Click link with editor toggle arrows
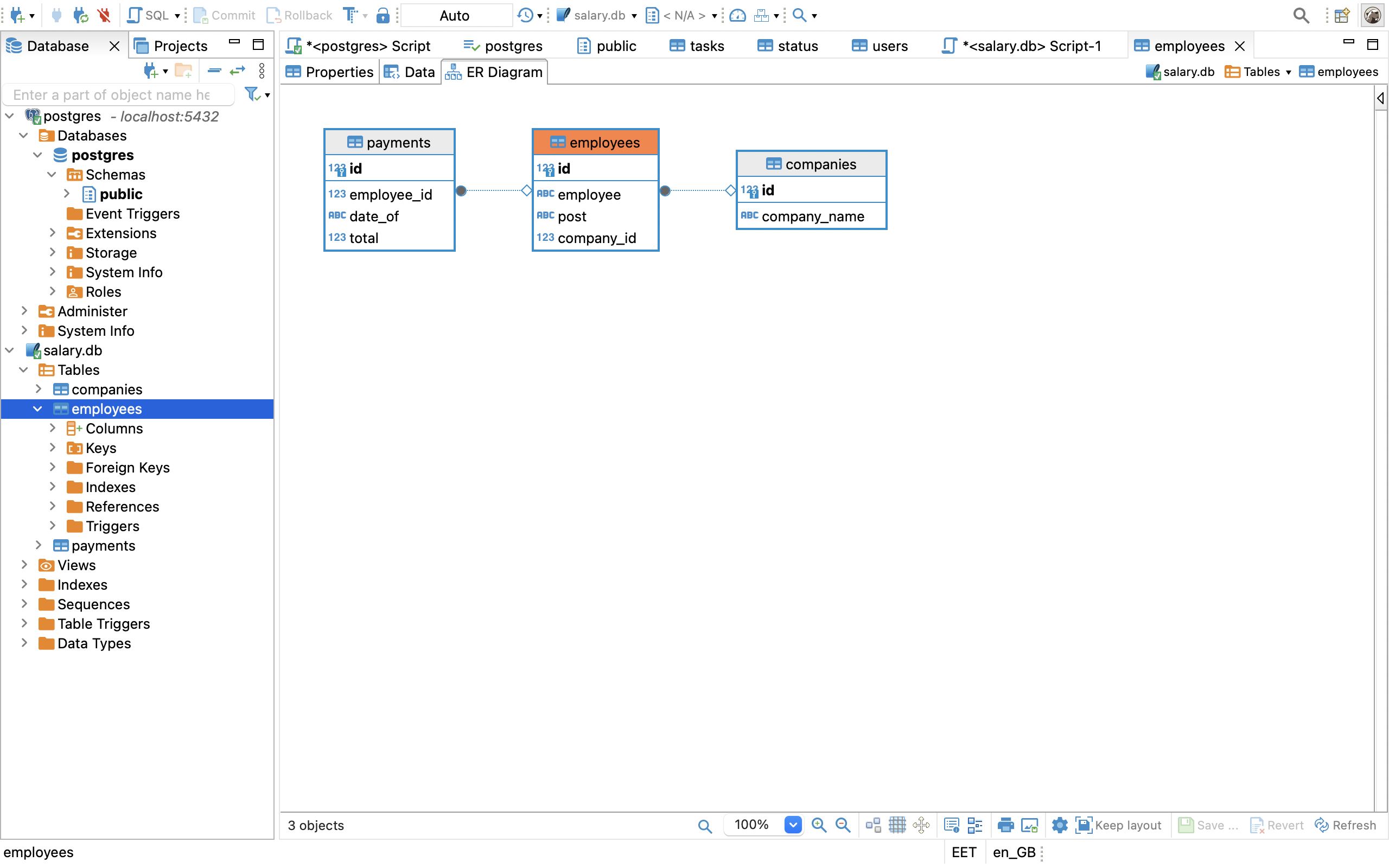The height and width of the screenshot is (868, 1389). (237, 71)
